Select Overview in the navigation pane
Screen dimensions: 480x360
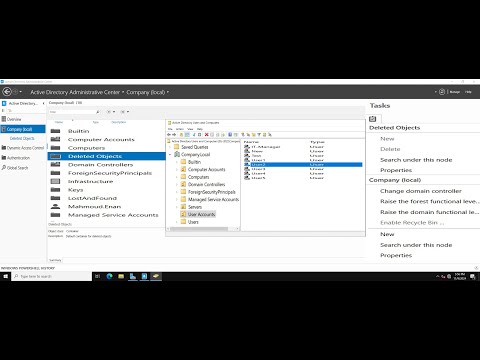14,119
